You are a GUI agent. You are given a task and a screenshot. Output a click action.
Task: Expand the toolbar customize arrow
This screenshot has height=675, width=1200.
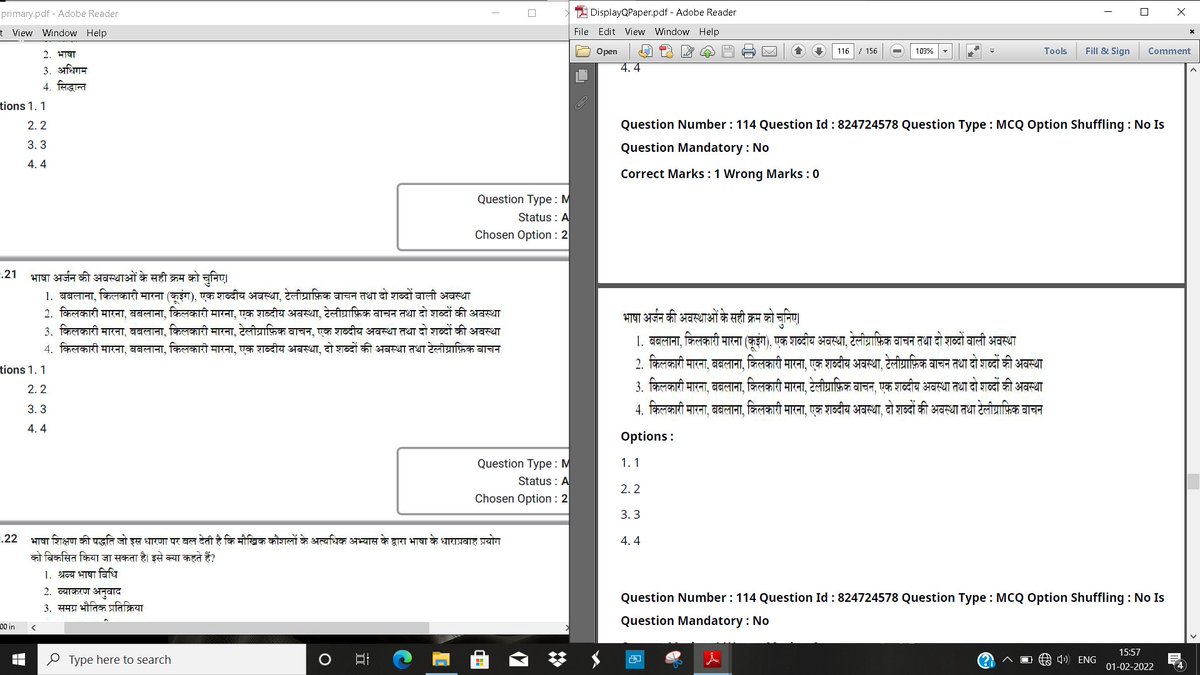pyautogui.click(x=992, y=51)
